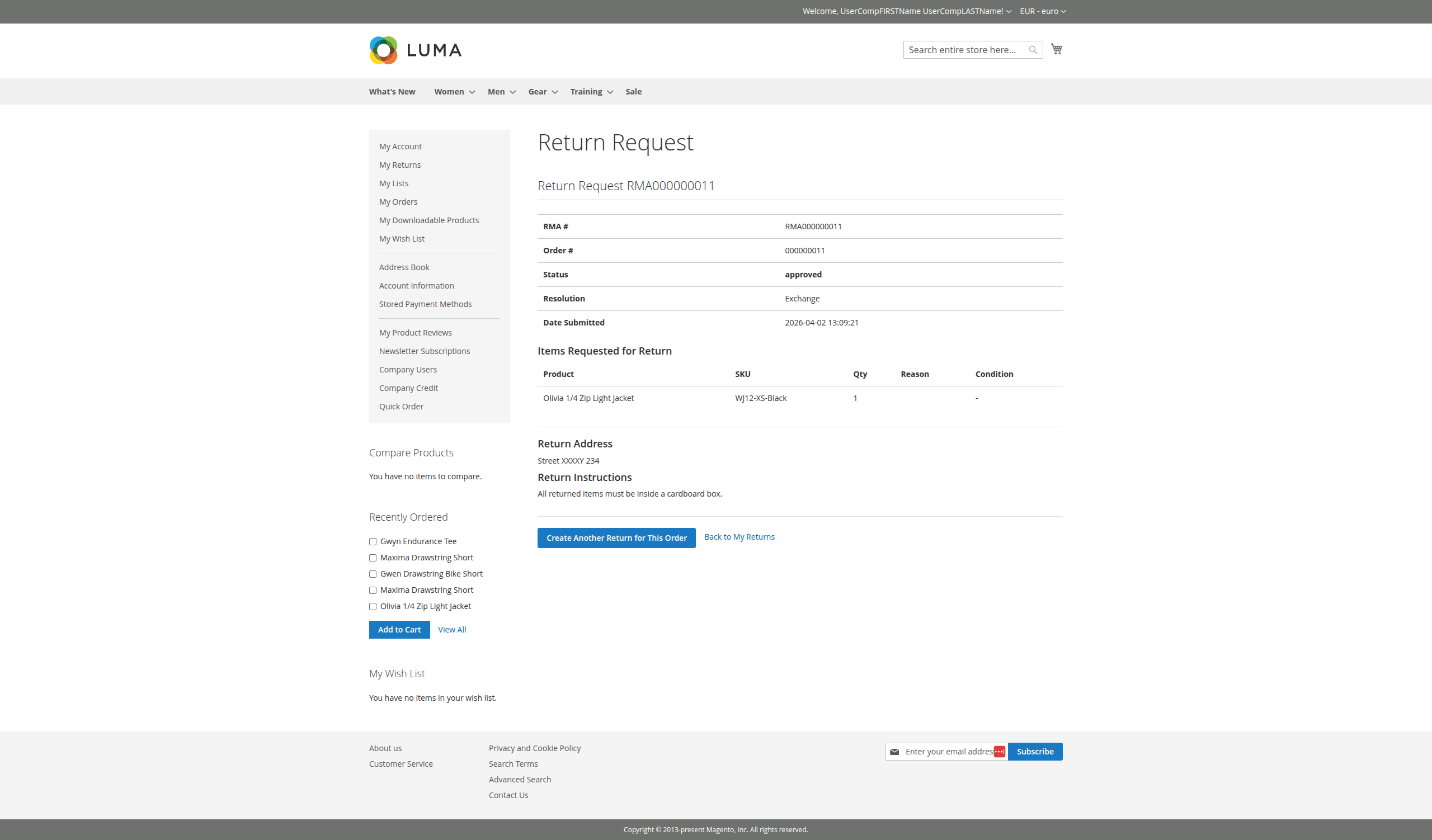This screenshot has height=840, width=1432.
Task: Click the Luma logo icon
Action: (x=384, y=50)
